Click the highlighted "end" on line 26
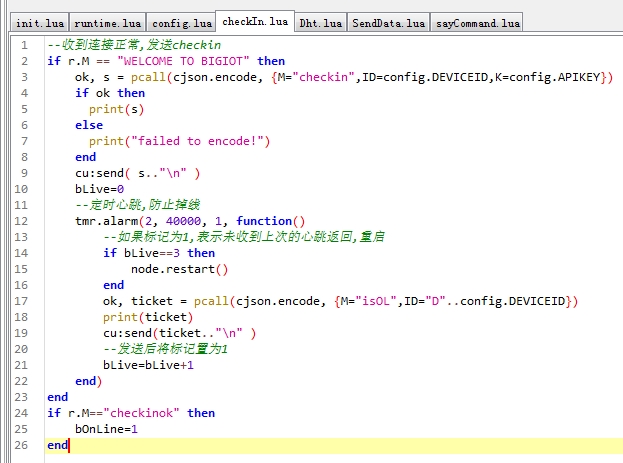This screenshot has height=463, width=623. [x=58, y=445]
